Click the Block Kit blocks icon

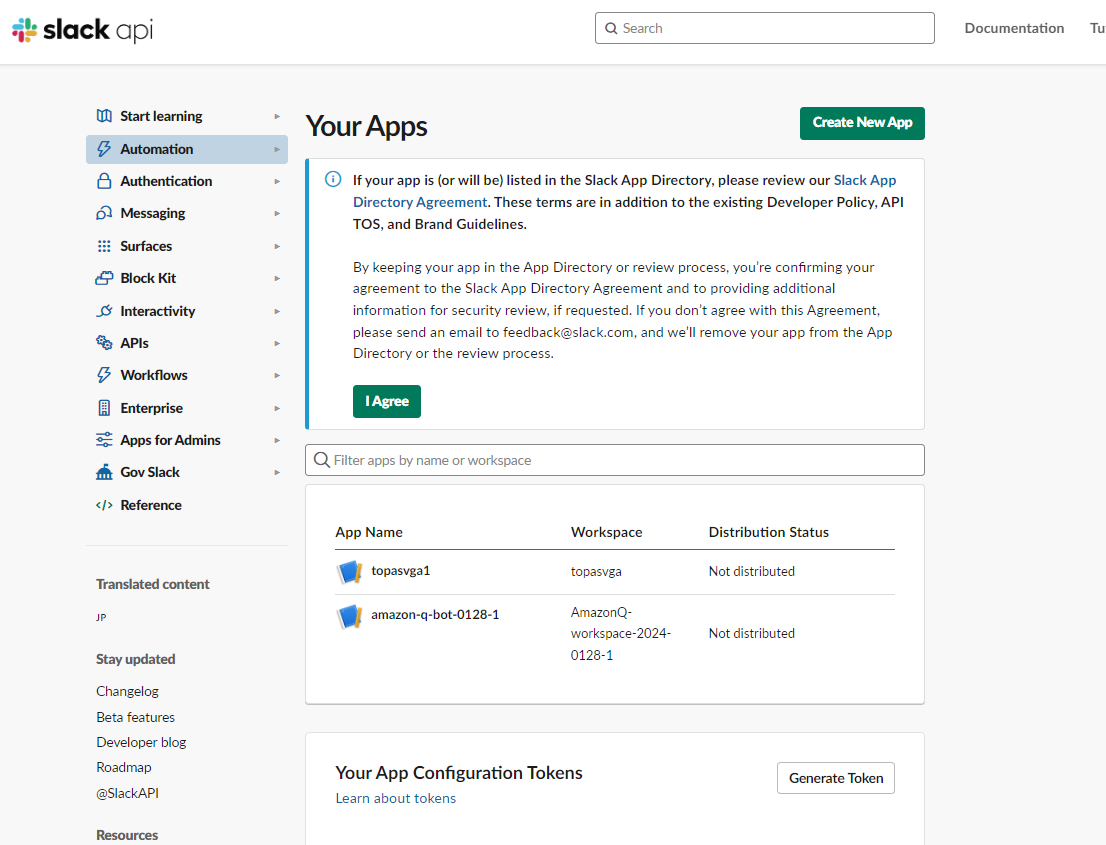[x=104, y=278]
